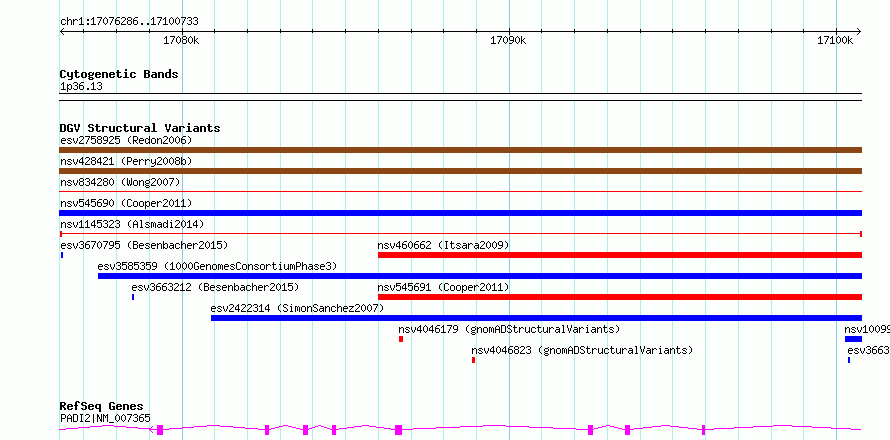Select the blue nsv545690 variant bar
The image size is (890, 440).
pyautogui.click(x=461, y=213)
